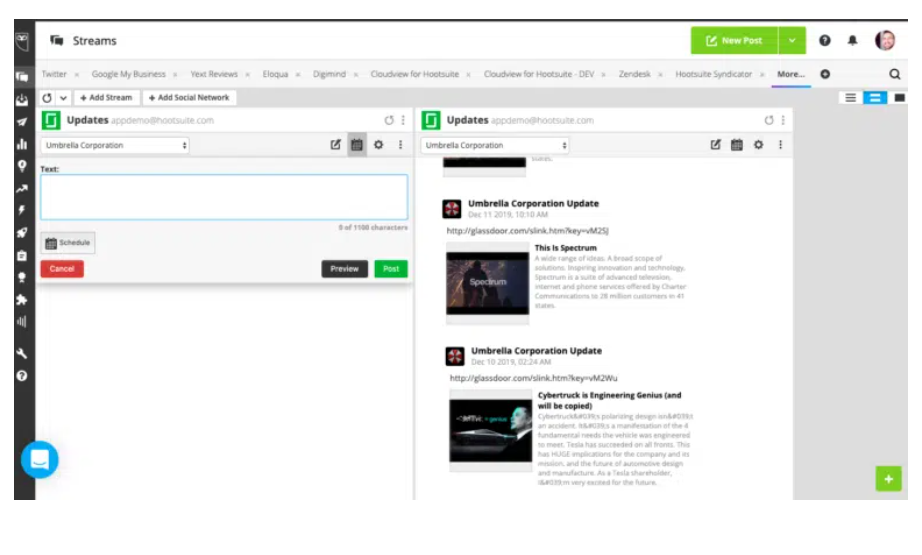Open gear settings in right Updates stream
Screen dimensions: 922x555
click(x=759, y=145)
